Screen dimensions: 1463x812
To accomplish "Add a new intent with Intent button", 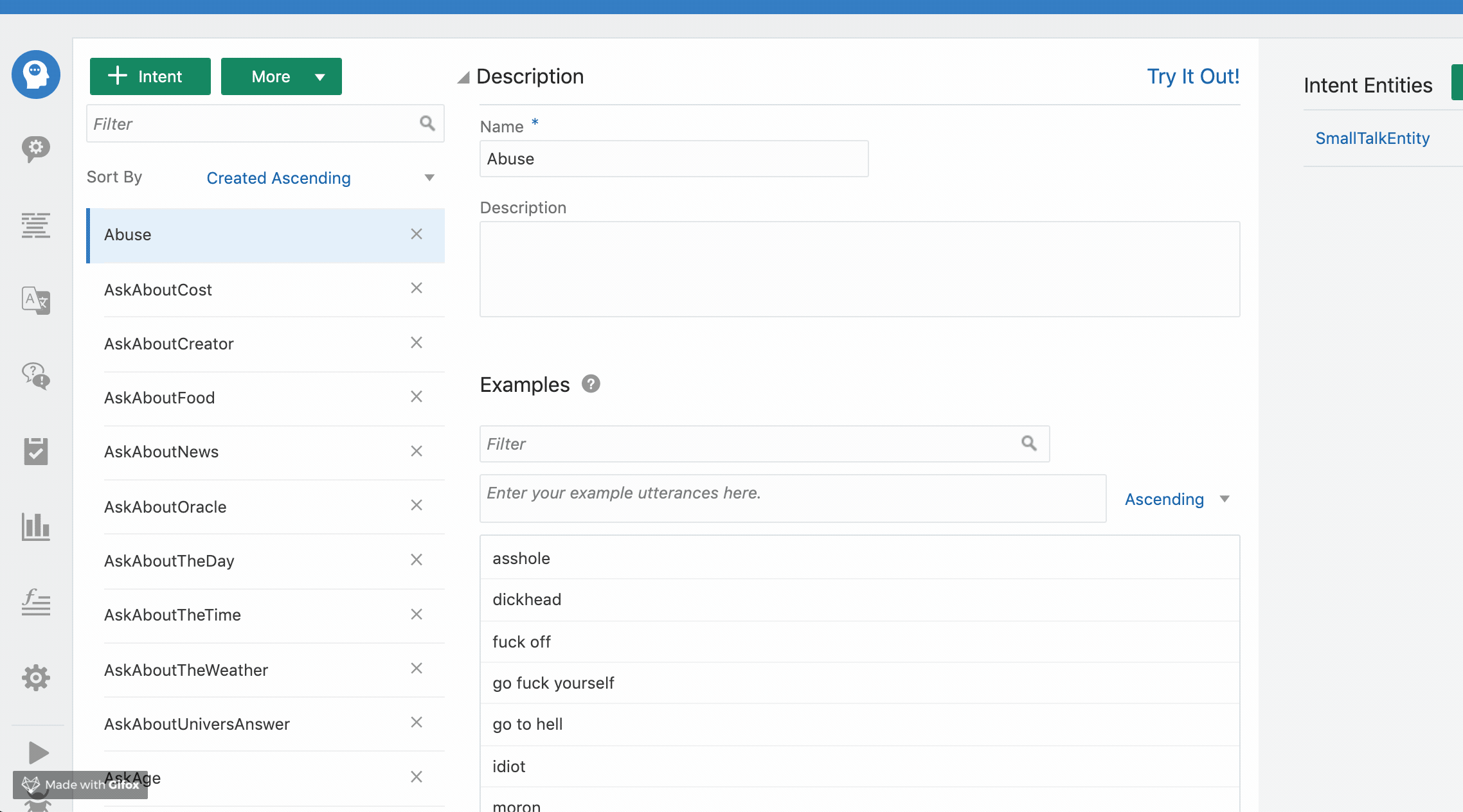I will [x=150, y=76].
